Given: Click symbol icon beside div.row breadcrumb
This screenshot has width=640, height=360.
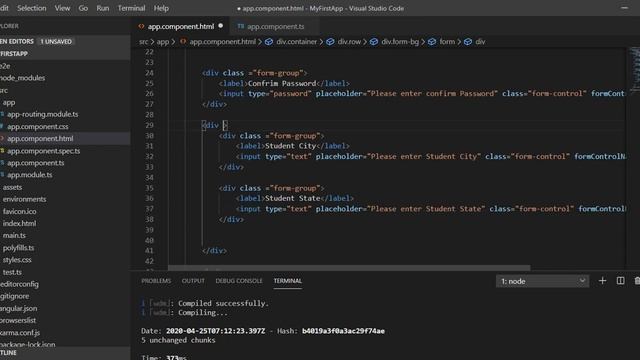Looking at the screenshot, I should (330, 42).
